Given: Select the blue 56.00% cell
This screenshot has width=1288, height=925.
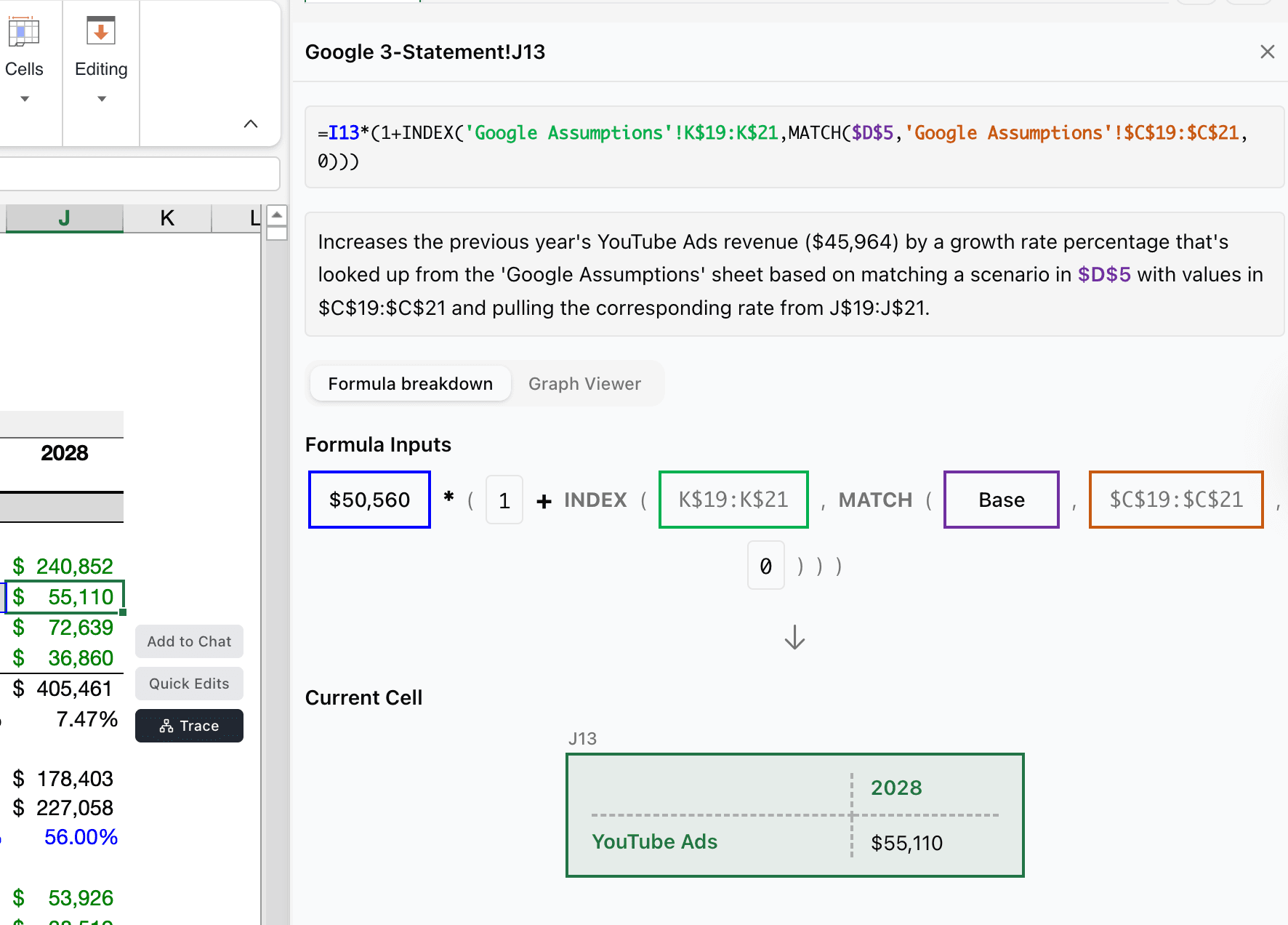Looking at the screenshot, I should pyautogui.click(x=64, y=837).
